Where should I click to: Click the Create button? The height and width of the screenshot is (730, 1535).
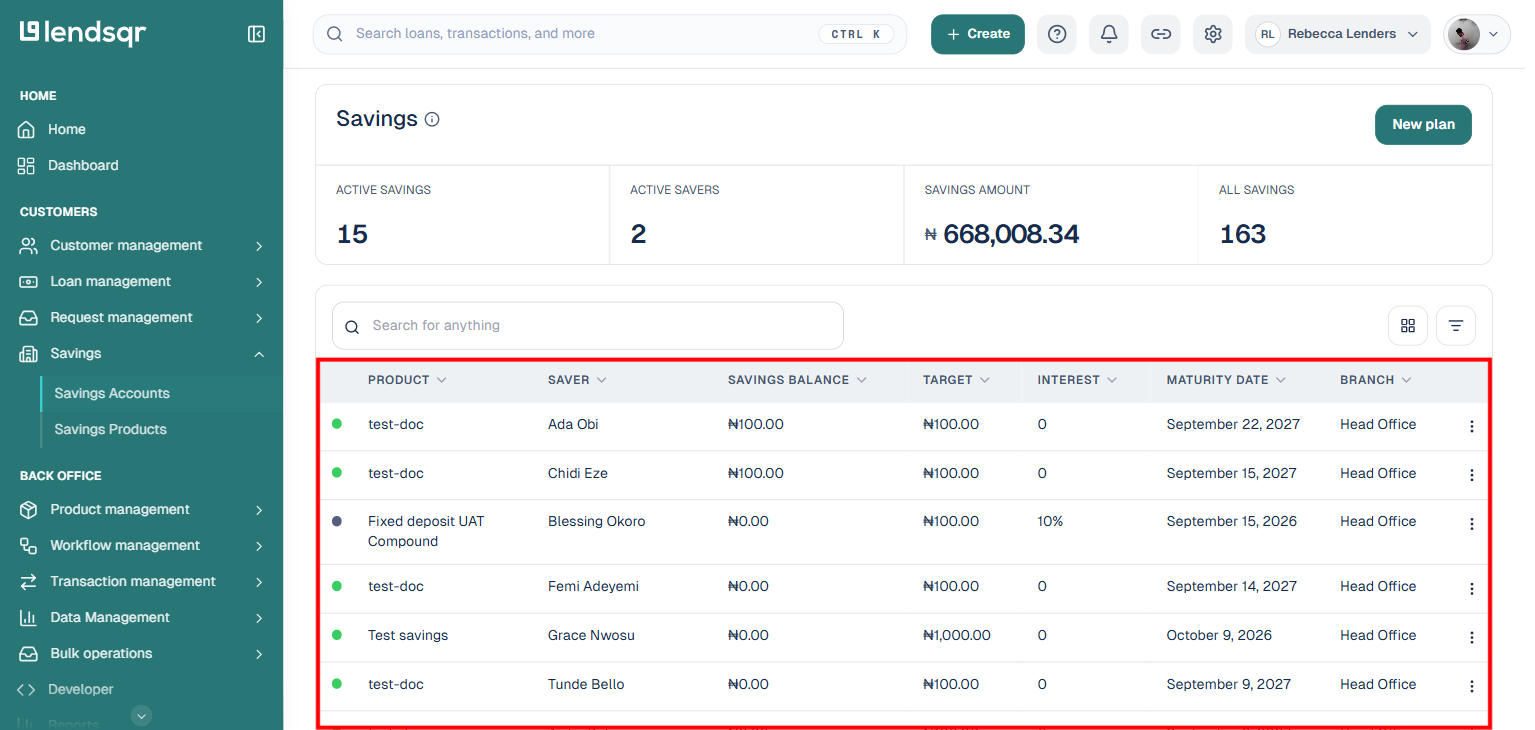pyautogui.click(x=978, y=34)
